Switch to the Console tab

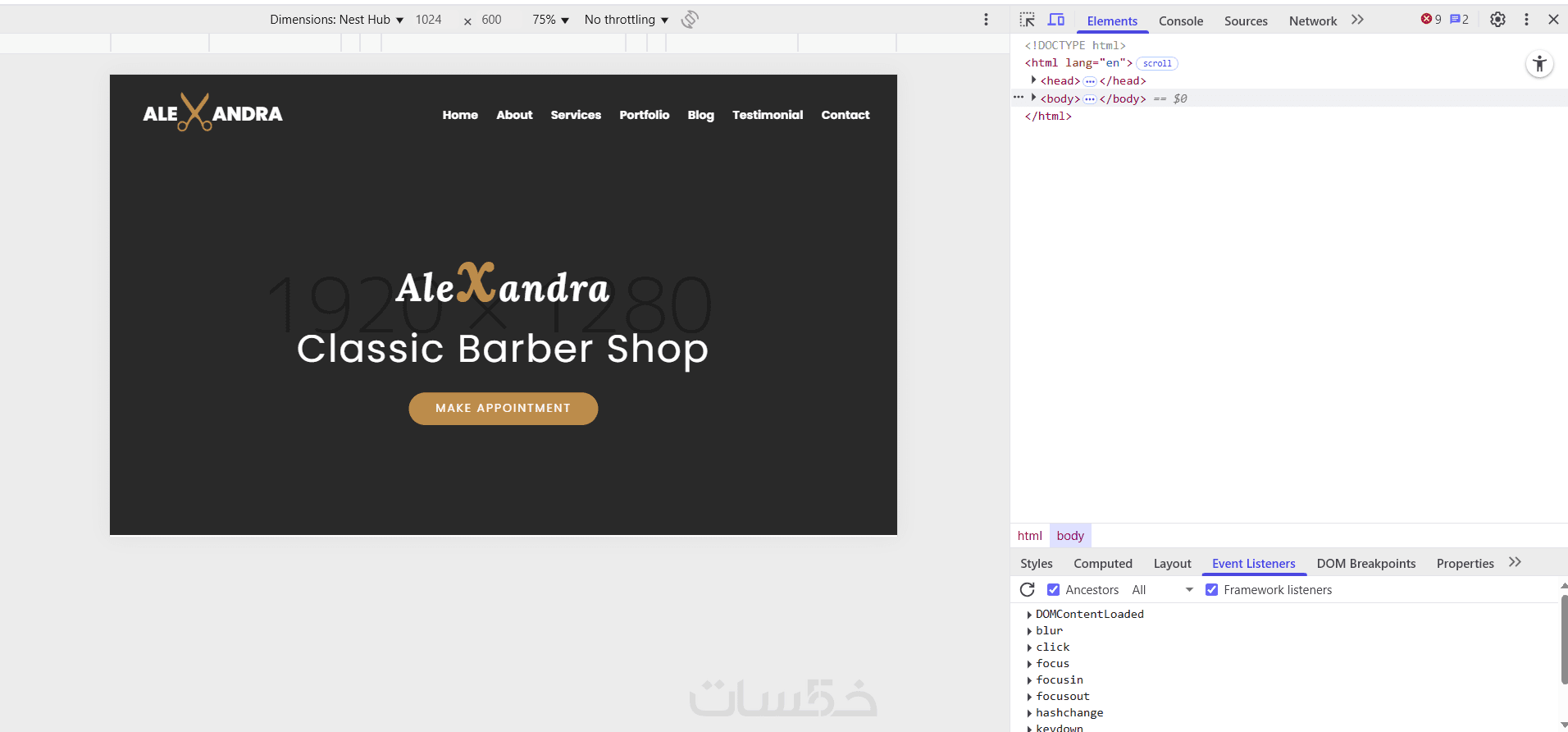(1181, 21)
